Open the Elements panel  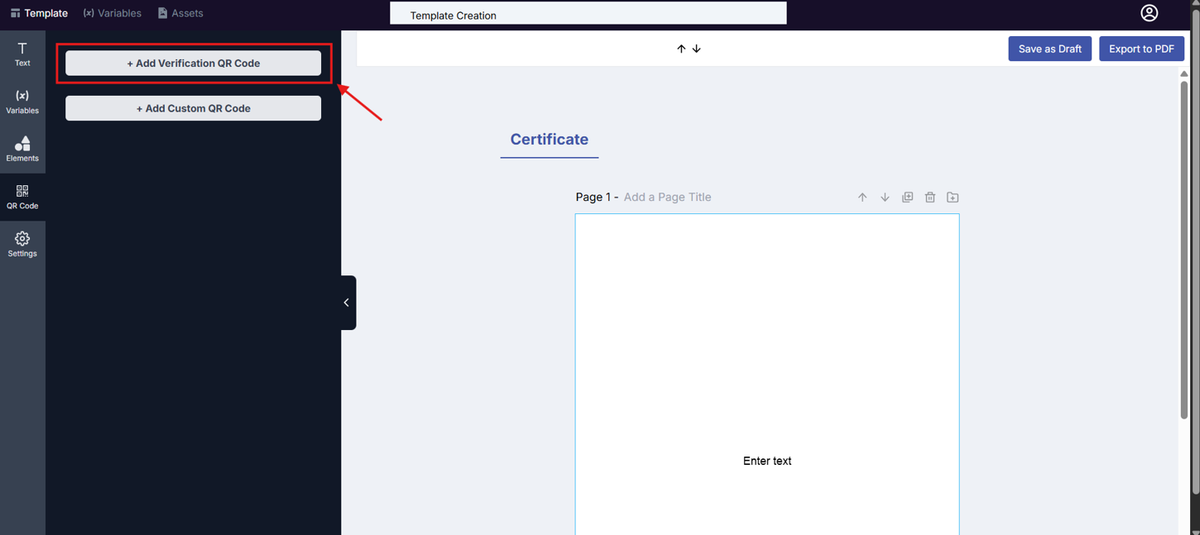coord(22,149)
